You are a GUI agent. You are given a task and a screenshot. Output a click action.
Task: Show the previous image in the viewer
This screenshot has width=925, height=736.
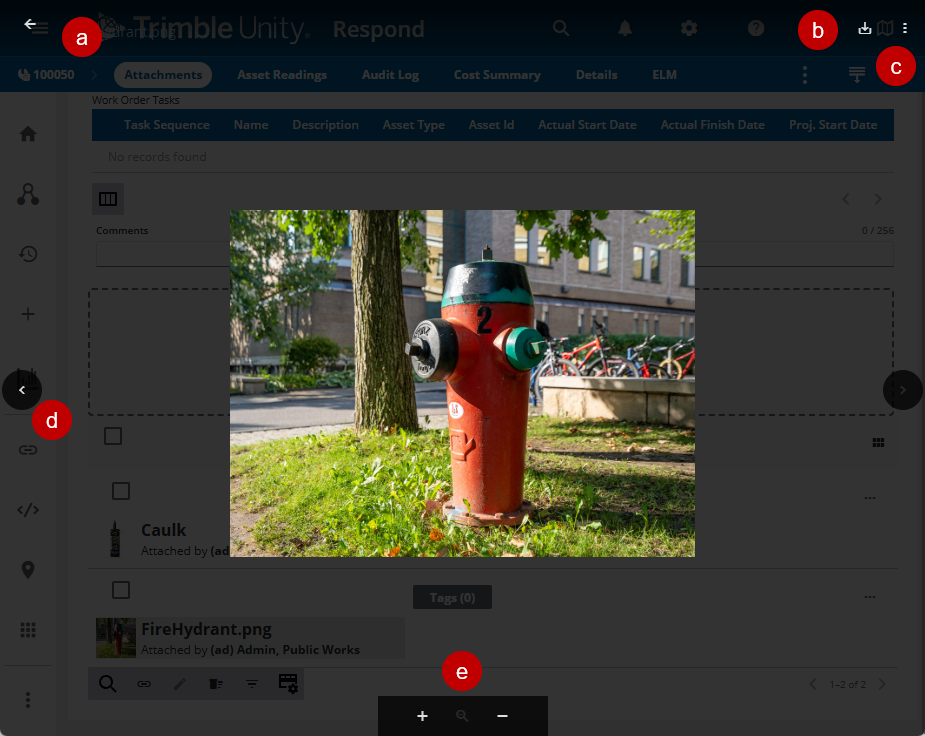(22, 390)
